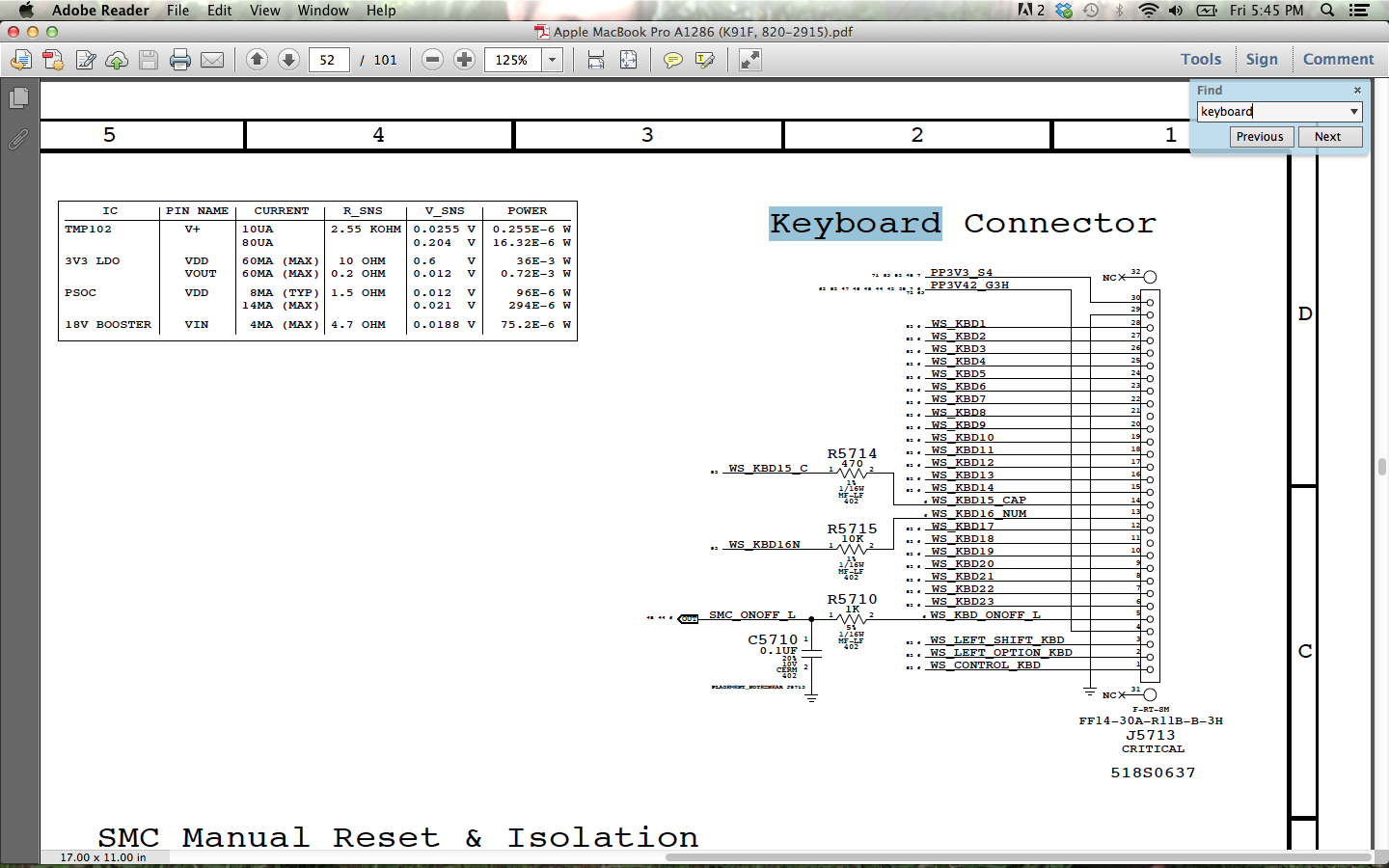Switch to read mode full-screen icon

(x=750, y=60)
